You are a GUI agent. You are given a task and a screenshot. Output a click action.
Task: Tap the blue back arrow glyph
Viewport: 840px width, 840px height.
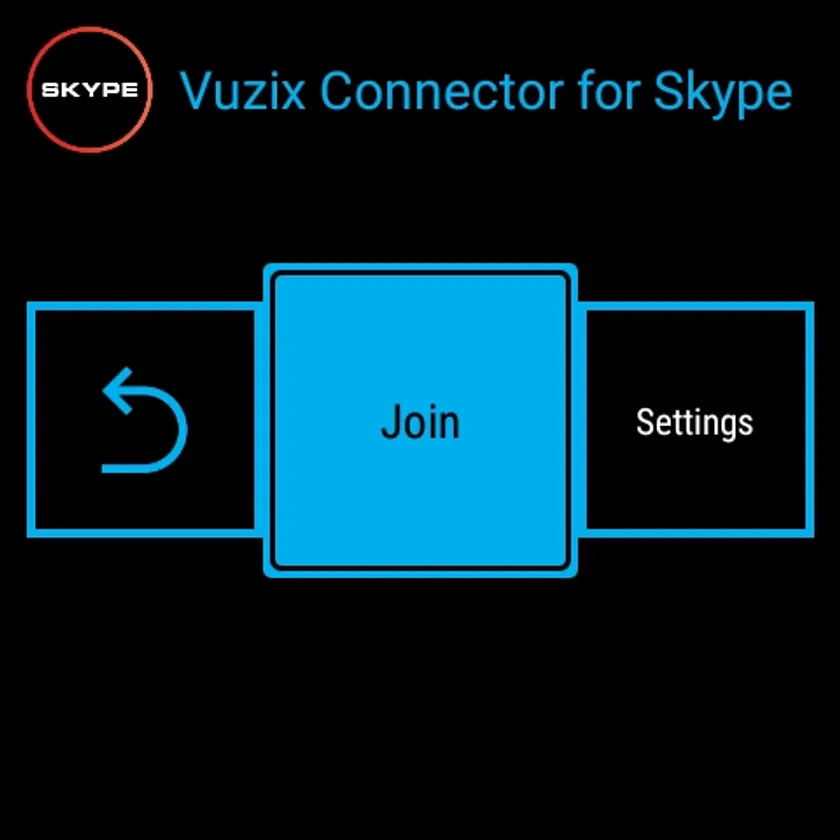coord(145,420)
